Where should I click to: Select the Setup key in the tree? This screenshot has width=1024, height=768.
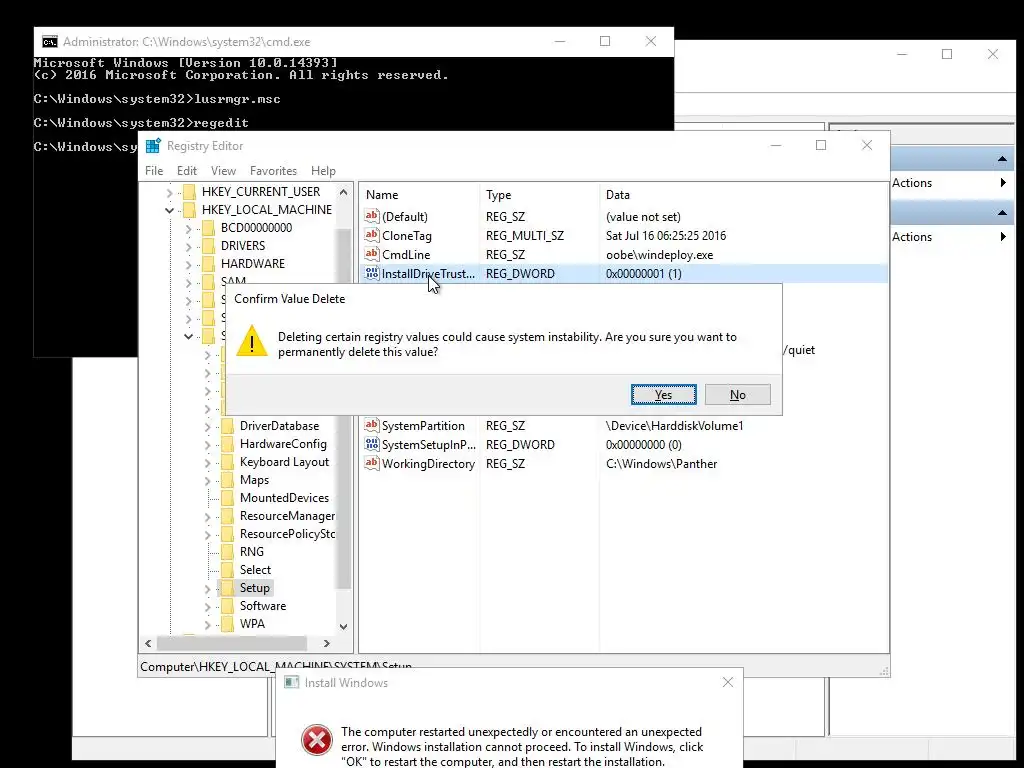tap(255, 588)
